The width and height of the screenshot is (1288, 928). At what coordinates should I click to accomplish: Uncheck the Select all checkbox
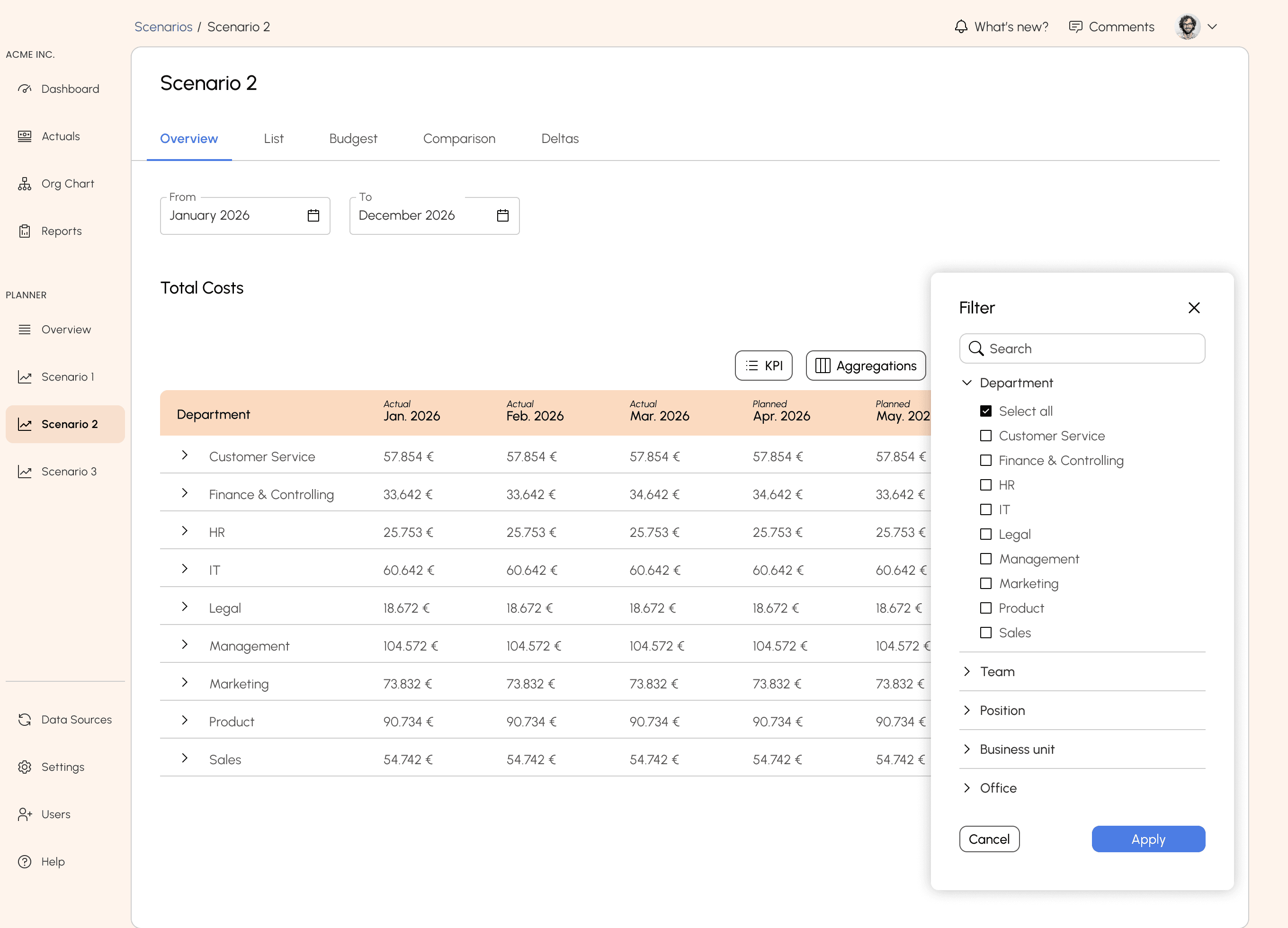pyautogui.click(x=986, y=411)
